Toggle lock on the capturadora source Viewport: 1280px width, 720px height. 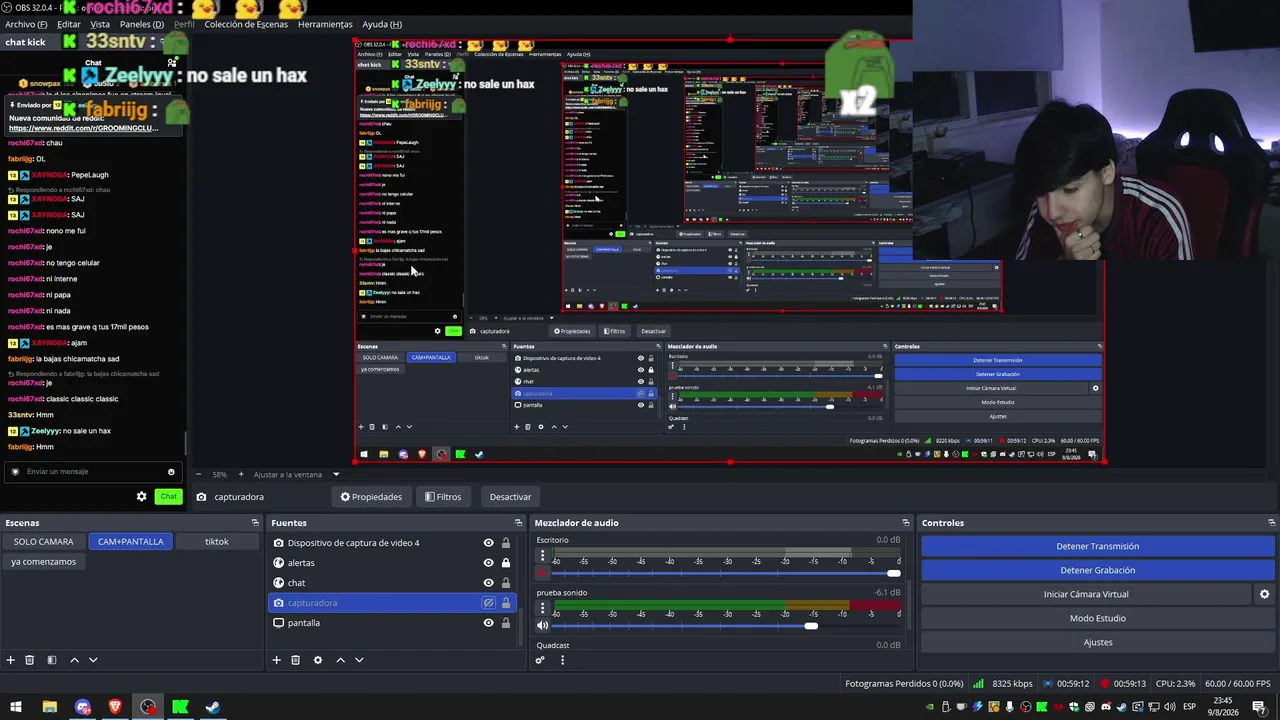(x=506, y=603)
